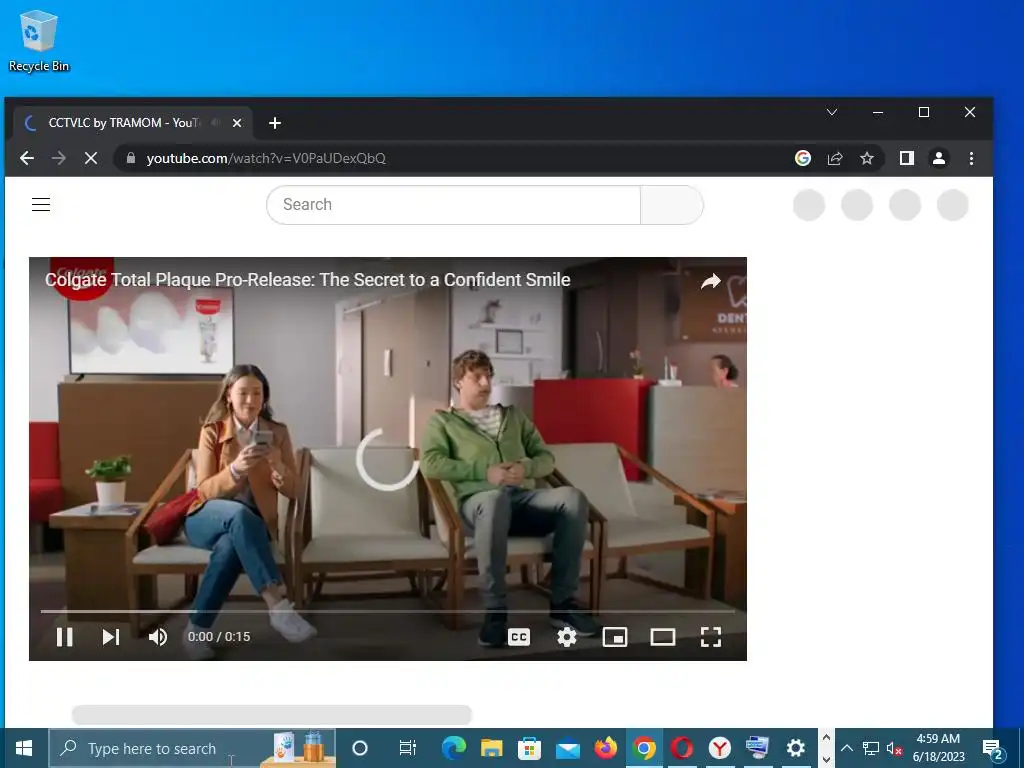This screenshot has width=1024, height=768.
Task: Share this page from the address bar
Action: coord(835,158)
